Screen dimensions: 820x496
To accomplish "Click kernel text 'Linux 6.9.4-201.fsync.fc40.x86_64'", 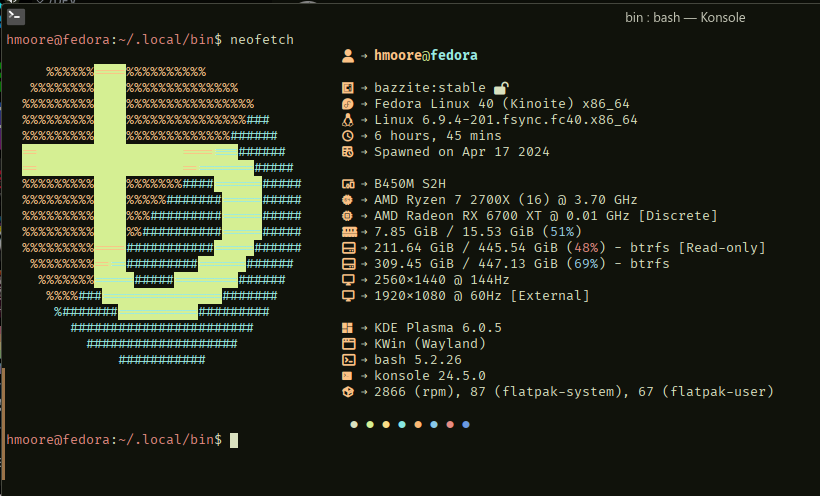I will click(x=506, y=120).
